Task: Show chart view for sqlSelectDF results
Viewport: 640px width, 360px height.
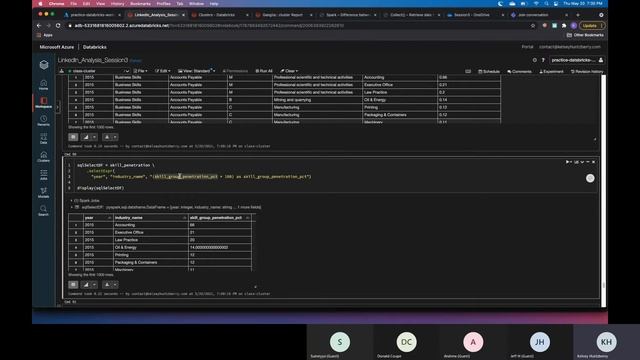Action: coord(86,284)
